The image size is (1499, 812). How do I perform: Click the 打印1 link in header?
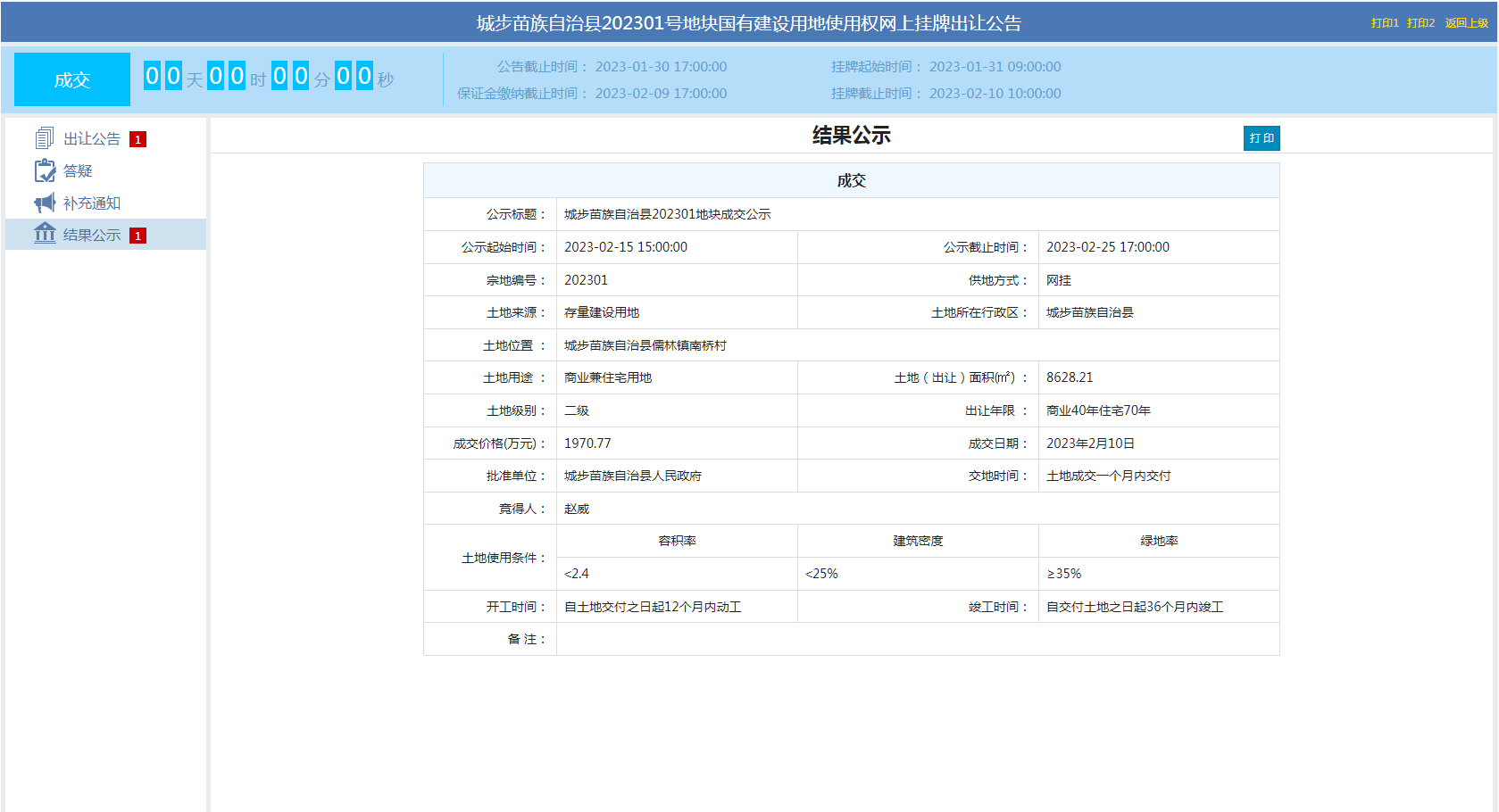[x=1384, y=23]
